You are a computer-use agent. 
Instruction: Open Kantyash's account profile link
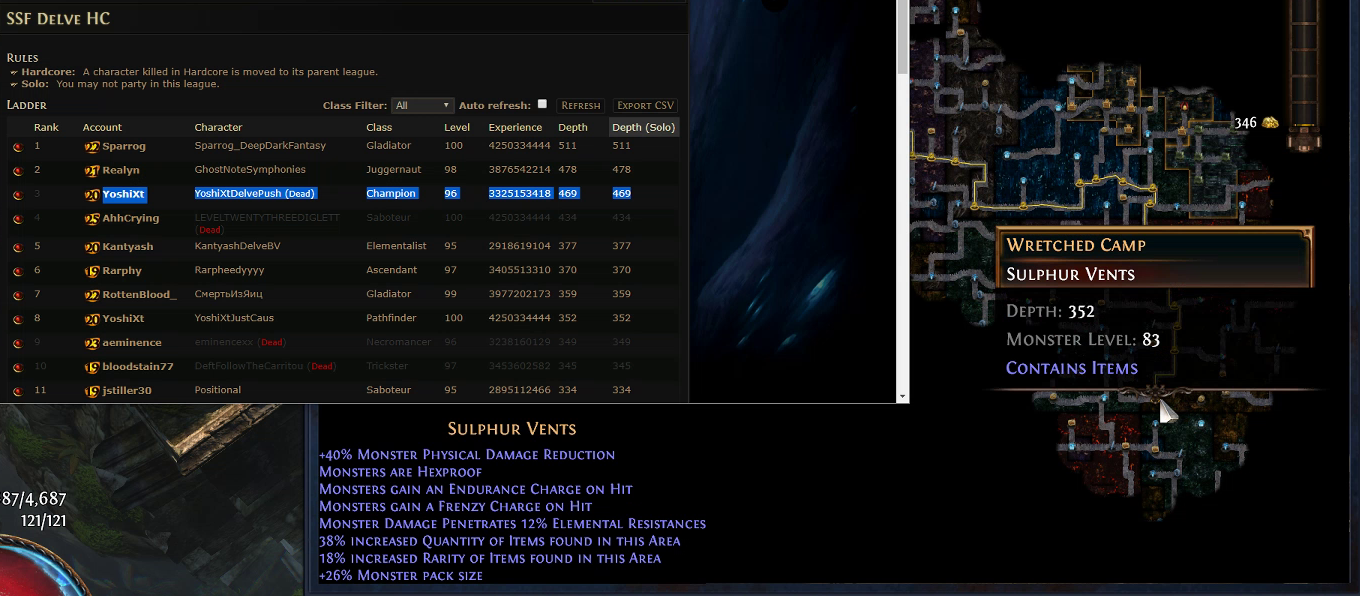pyautogui.click(x=128, y=246)
